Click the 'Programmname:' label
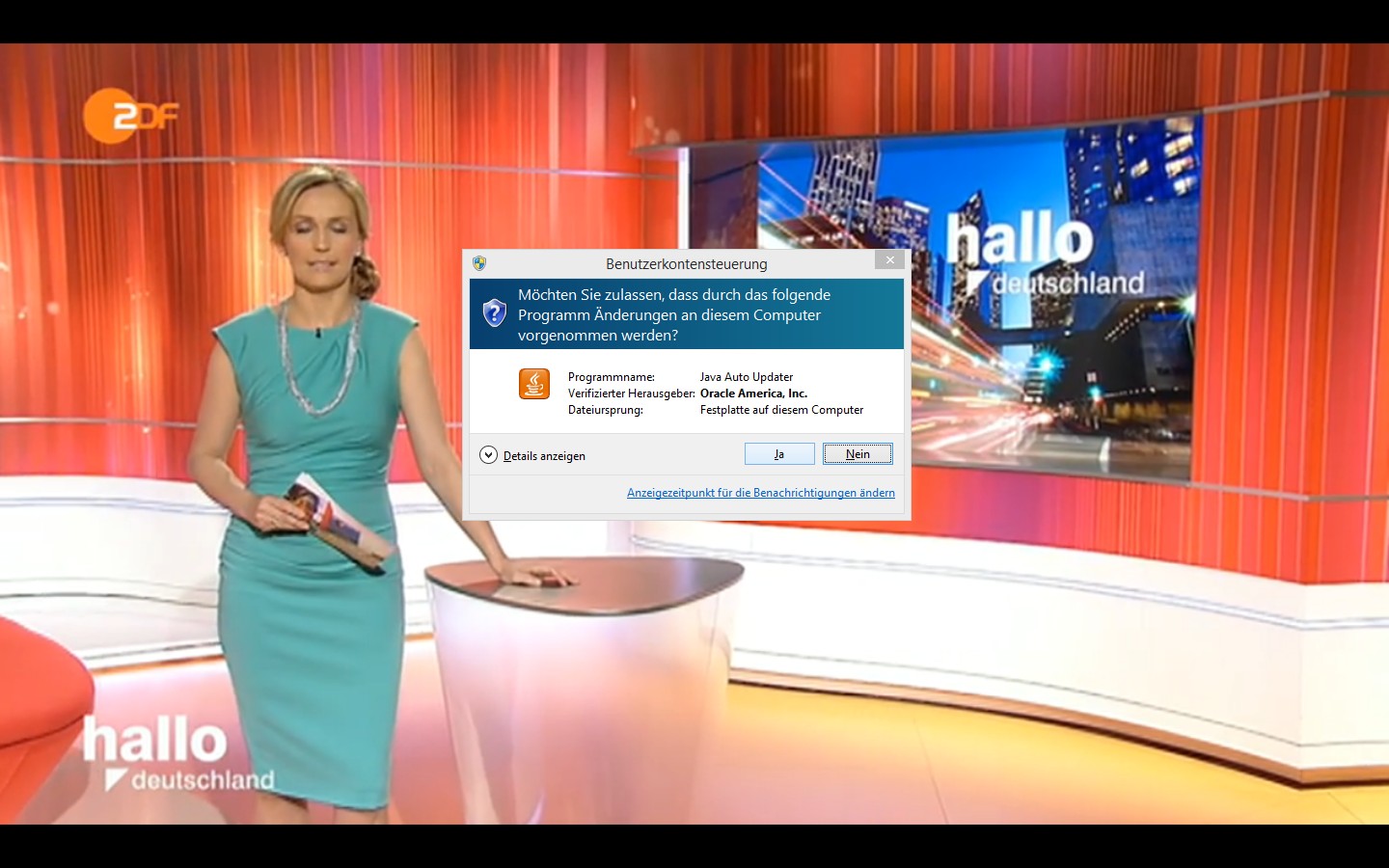Screen dimensions: 1389x868 coord(612,377)
